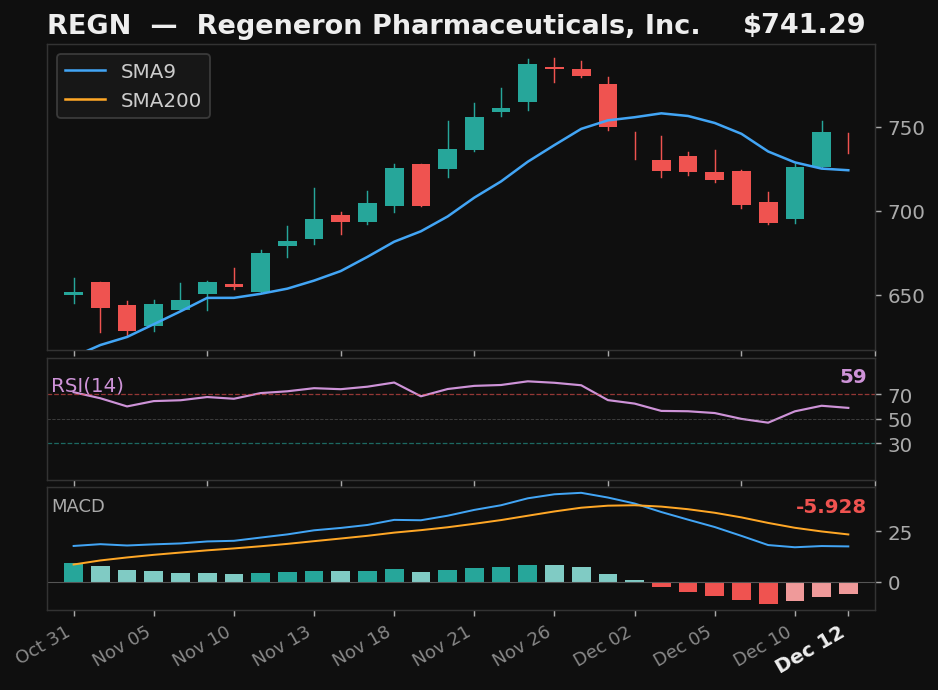Click the MACD value -5.928
The height and width of the screenshot is (690, 938).
(830, 507)
